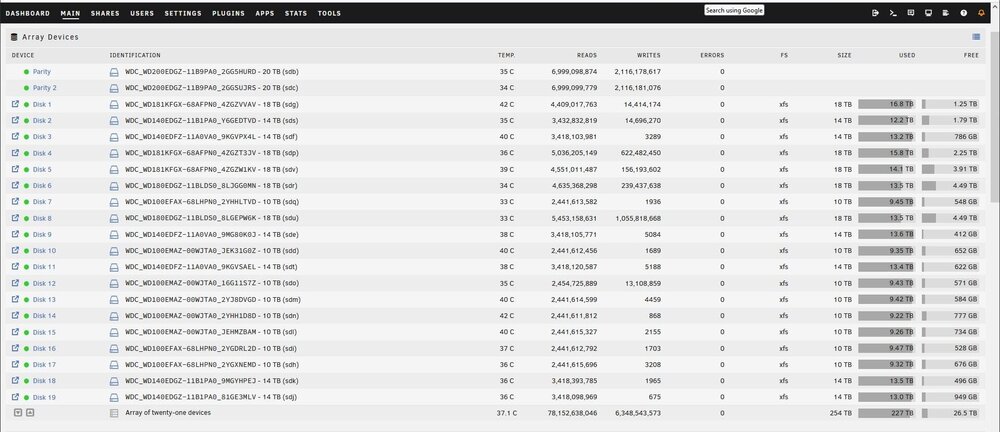The width and height of the screenshot is (1000, 432).
Task: Click drive icon beside WD180EDGZ 8LJGG0MN
Action: point(114,186)
